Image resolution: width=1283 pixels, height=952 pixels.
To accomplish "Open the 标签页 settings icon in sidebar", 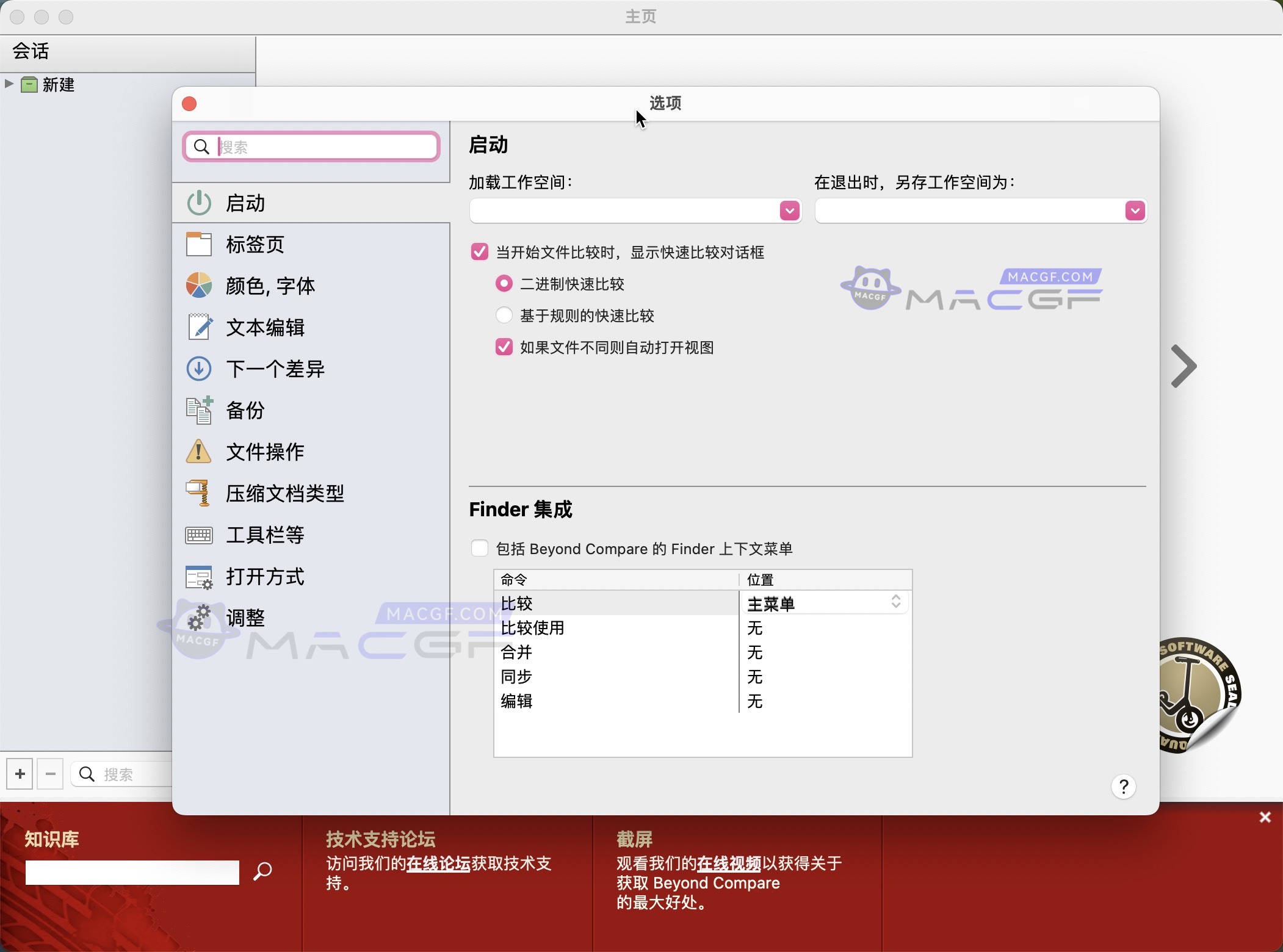I will click(x=198, y=243).
